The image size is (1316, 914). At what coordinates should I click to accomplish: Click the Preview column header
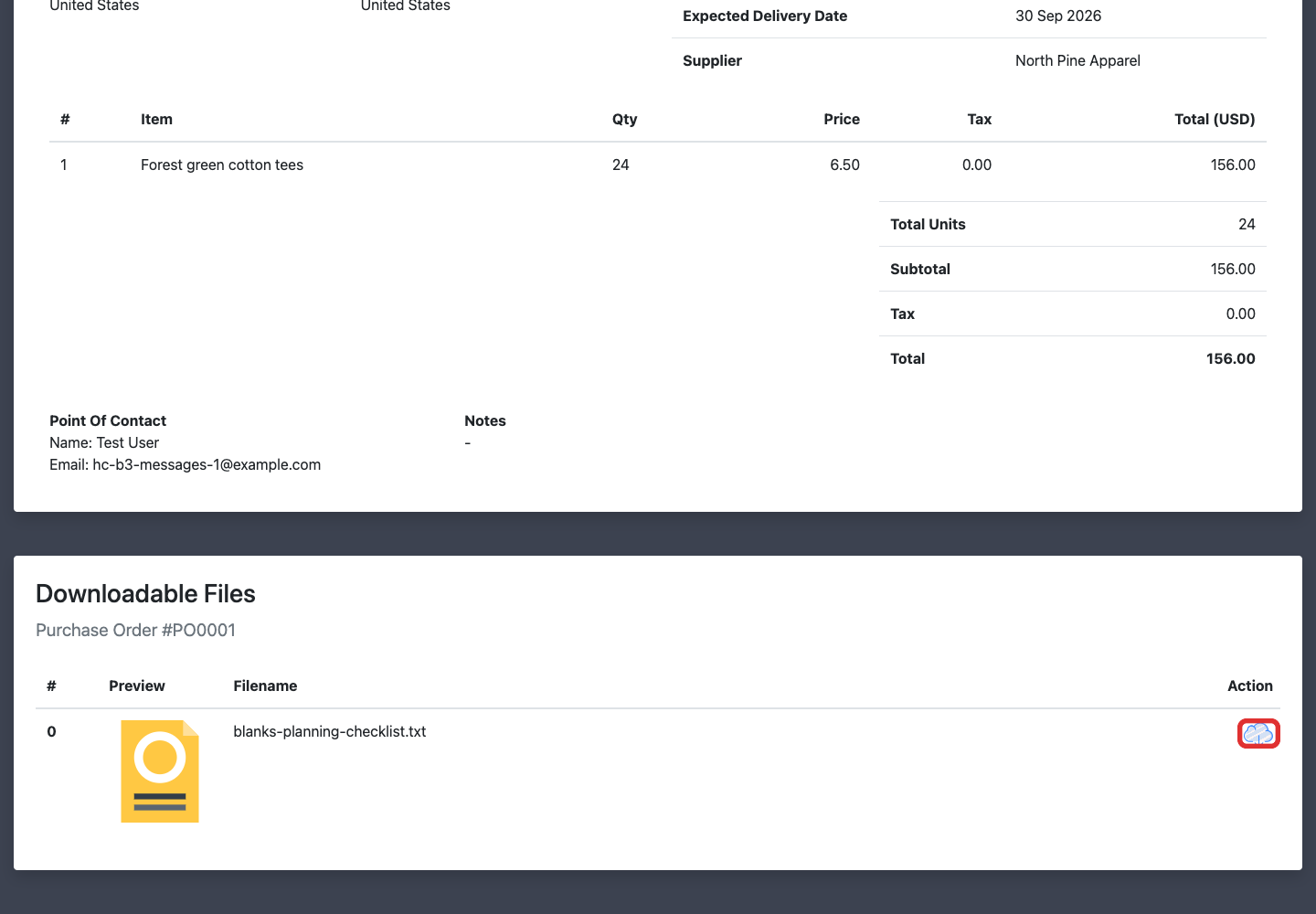click(137, 685)
